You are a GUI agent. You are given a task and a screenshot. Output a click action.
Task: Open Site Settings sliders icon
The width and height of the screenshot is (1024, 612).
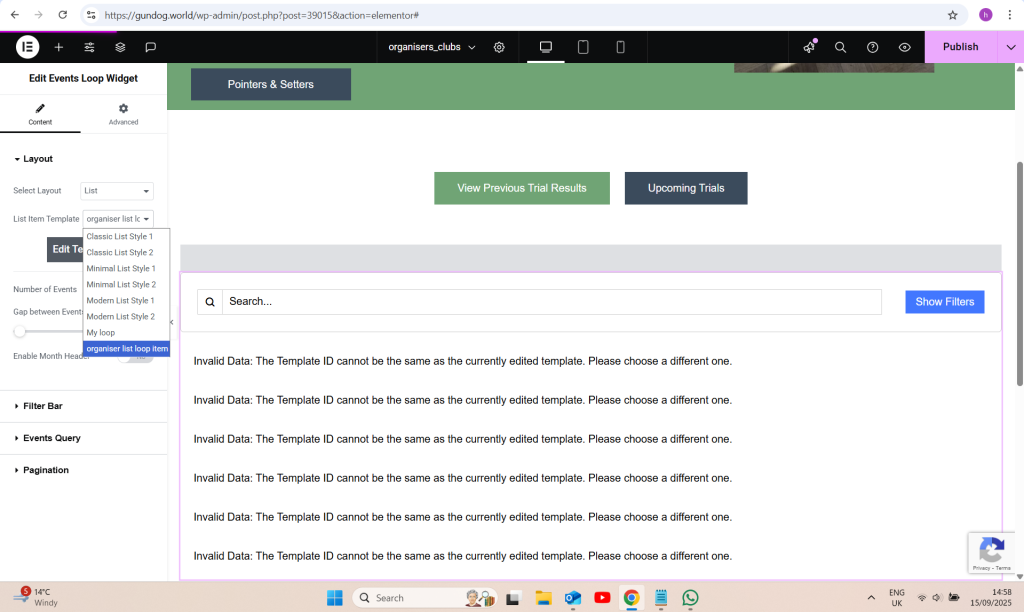[89, 47]
